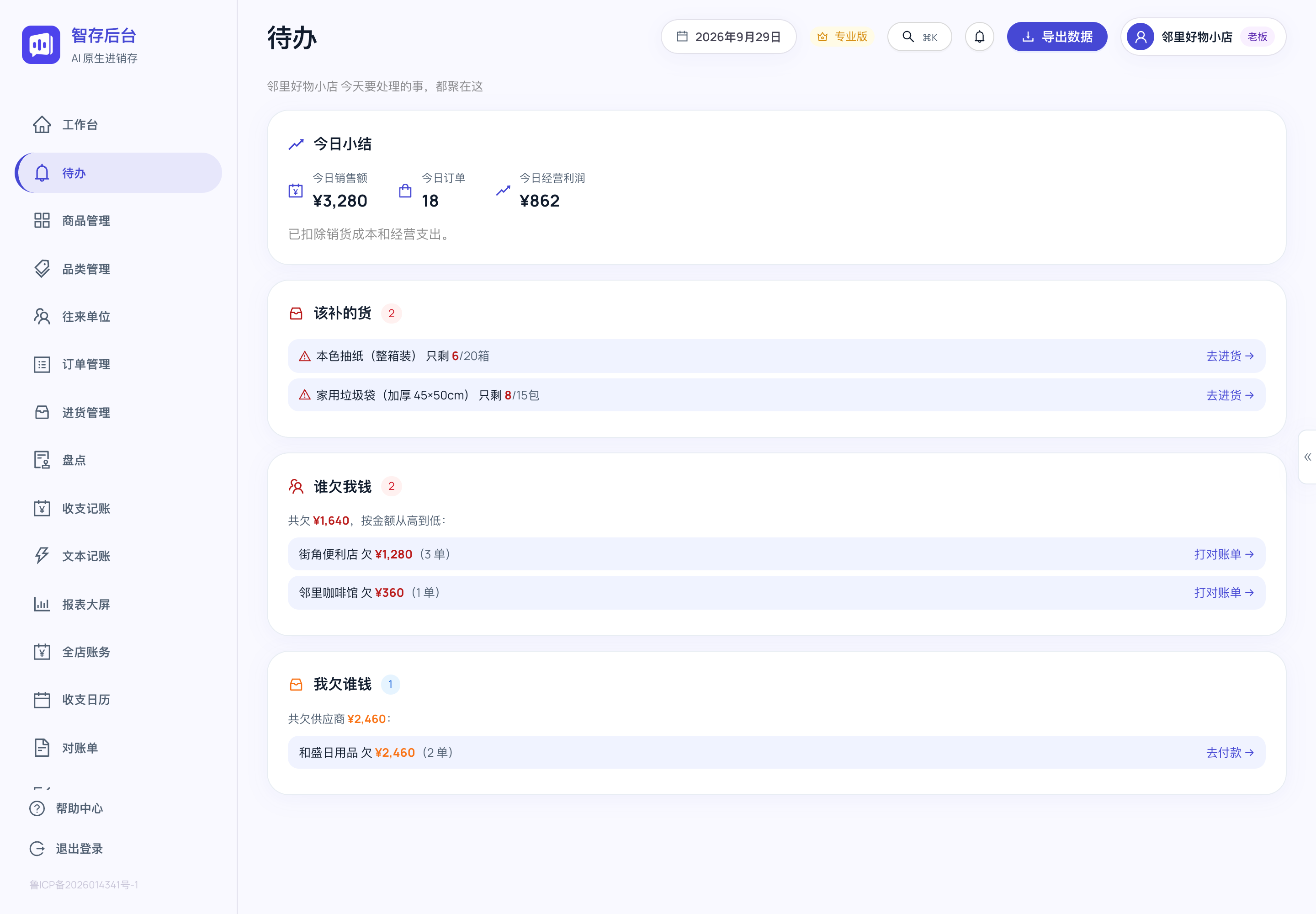Click the document icon for 对账单

(42, 748)
